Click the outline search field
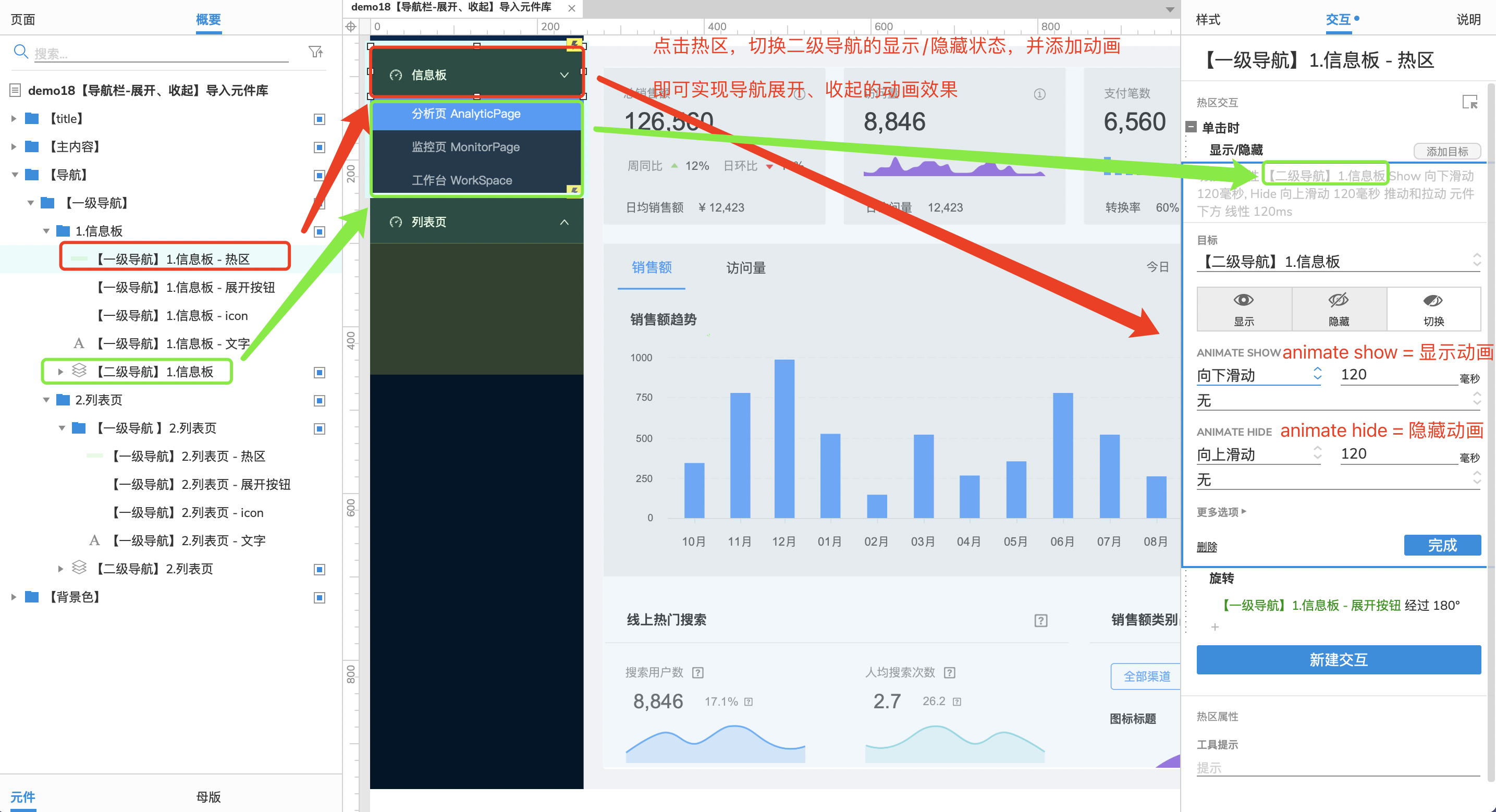Image resolution: width=1496 pixels, height=812 pixels. [x=161, y=54]
